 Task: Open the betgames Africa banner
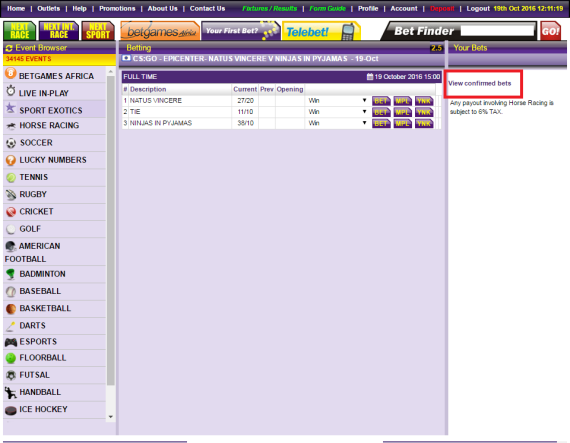pos(160,31)
